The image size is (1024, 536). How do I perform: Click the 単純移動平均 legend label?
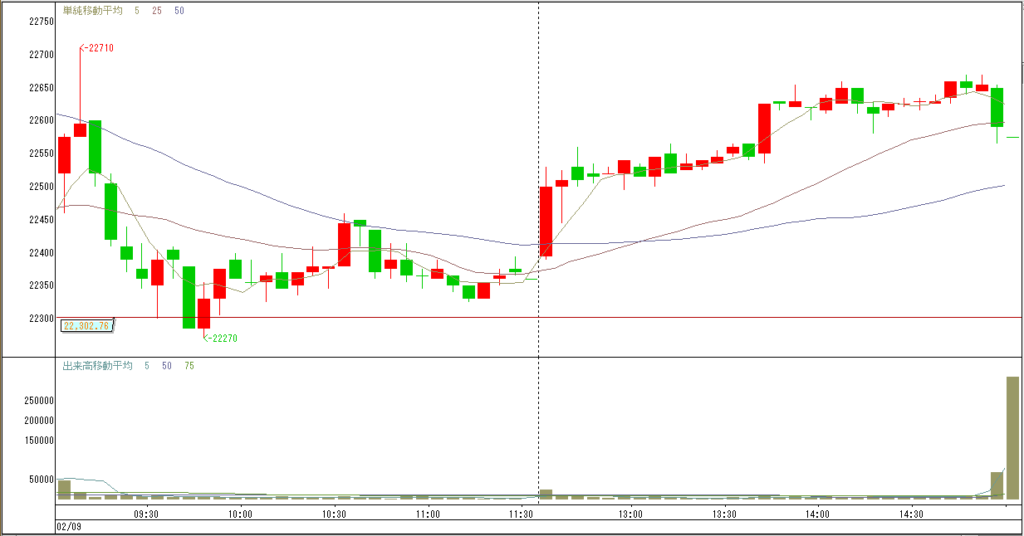(x=92, y=10)
